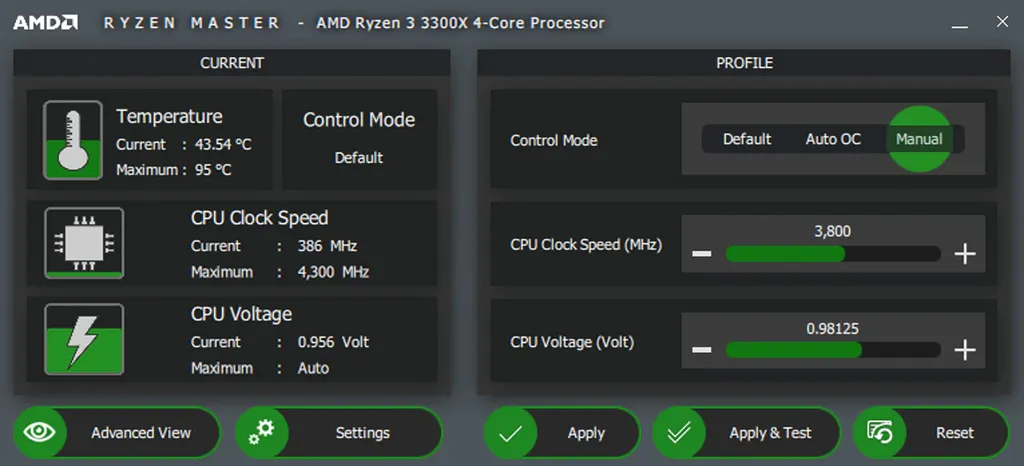Click the gears icon for Settings
Screen dimensions: 1024x466
(262, 433)
